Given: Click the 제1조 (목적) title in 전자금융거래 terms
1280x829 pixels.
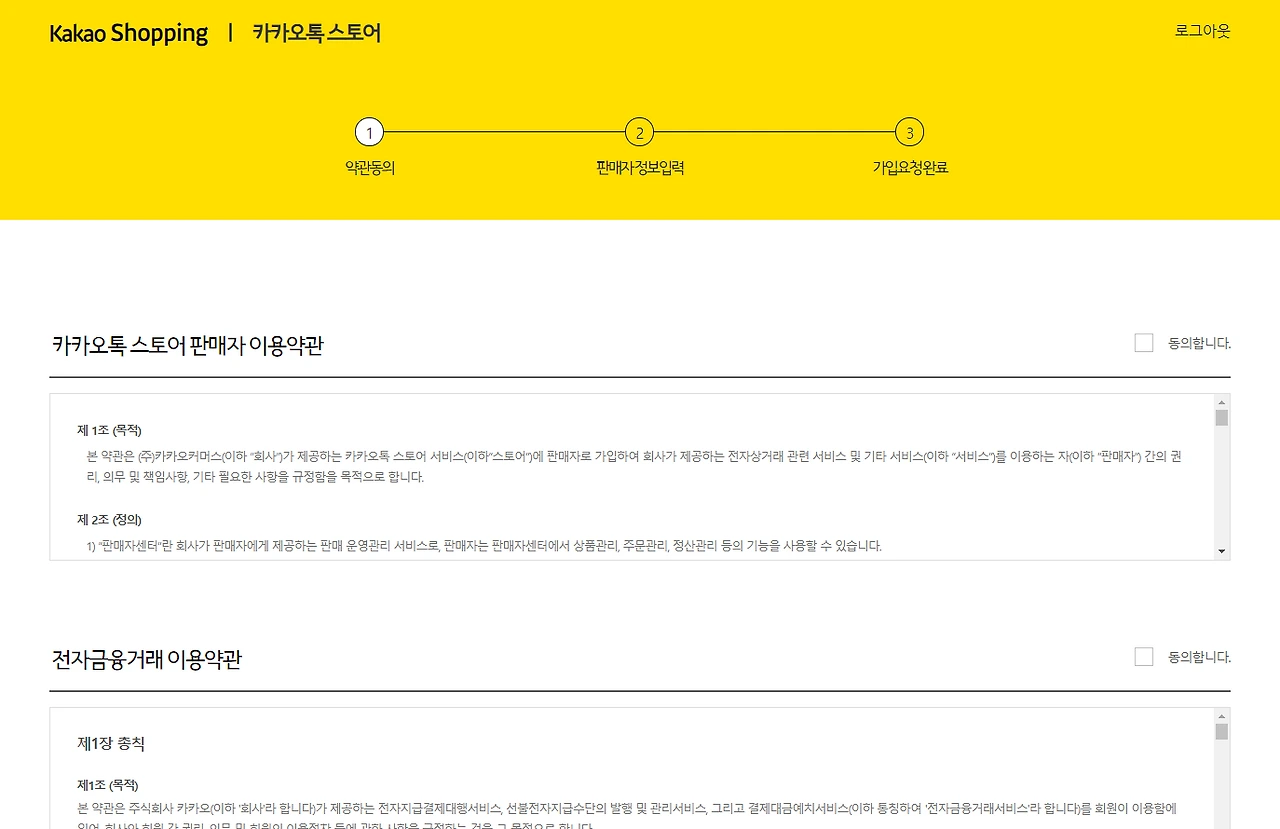Looking at the screenshot, I should (108, 785).
